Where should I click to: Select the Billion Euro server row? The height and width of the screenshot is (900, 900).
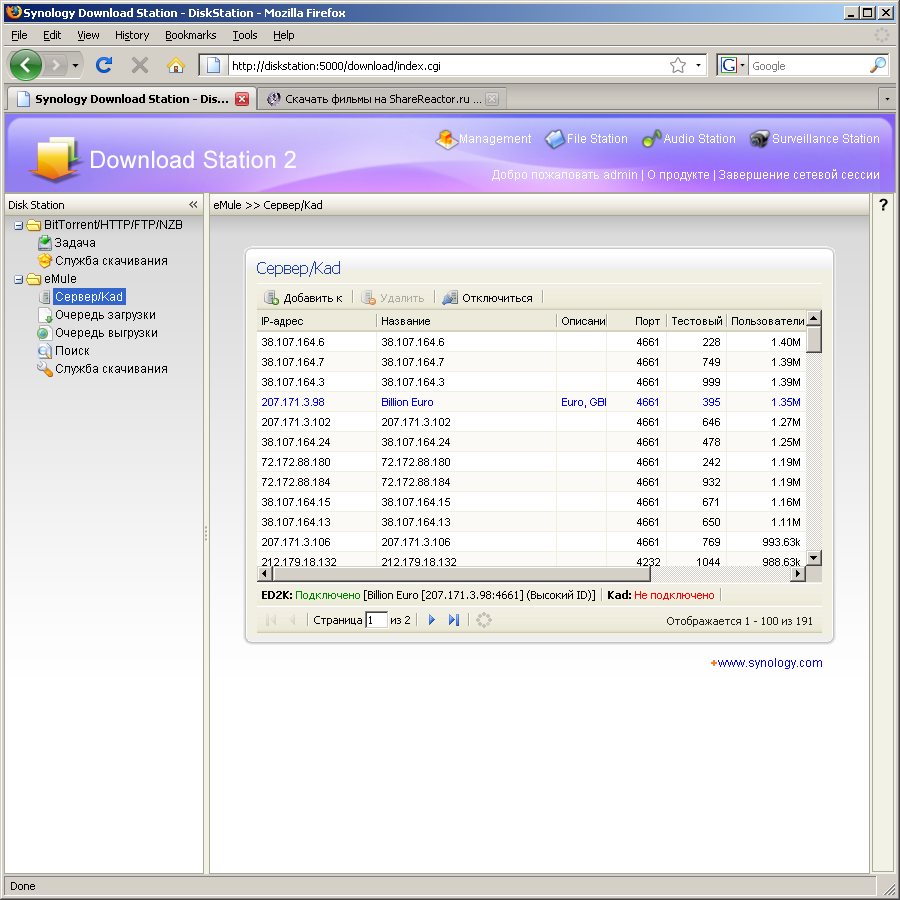coord(532,402)
